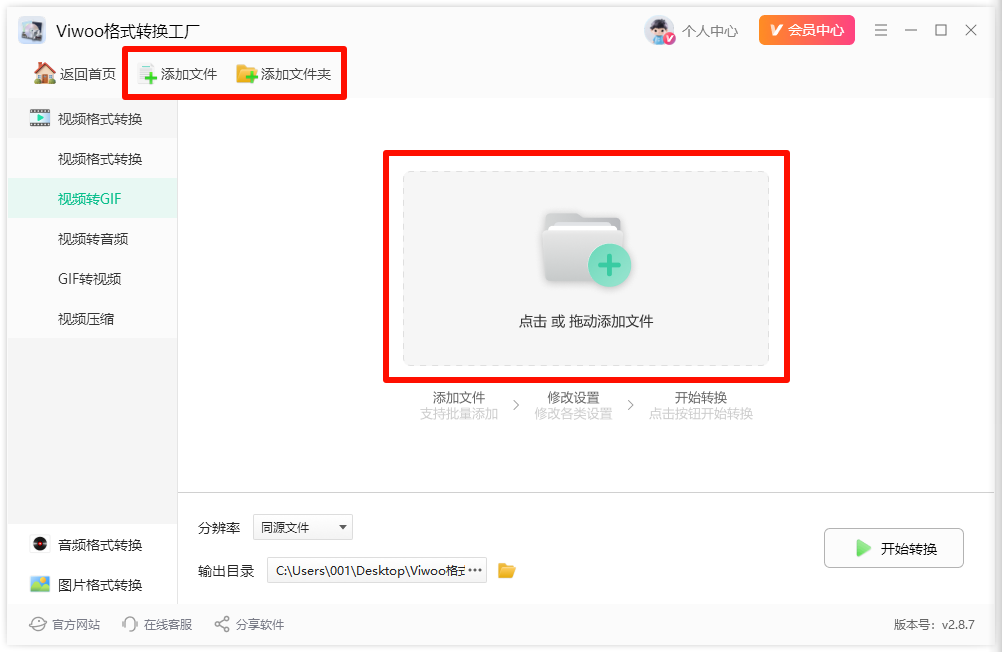The height and width of the screenshot is (652, 1002).
Task: Expand 音频格式转换 category
Action: (92, 545)
